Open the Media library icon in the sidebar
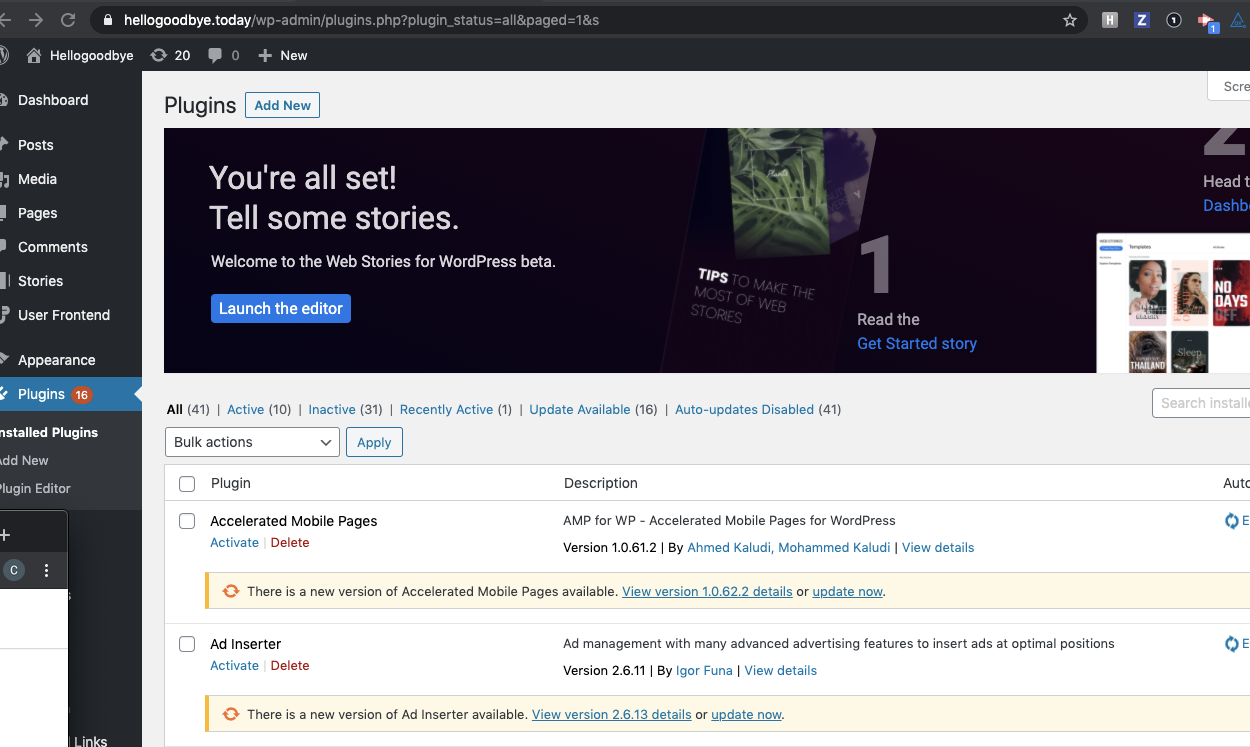Screen dimensions: 1250x747 0,179
